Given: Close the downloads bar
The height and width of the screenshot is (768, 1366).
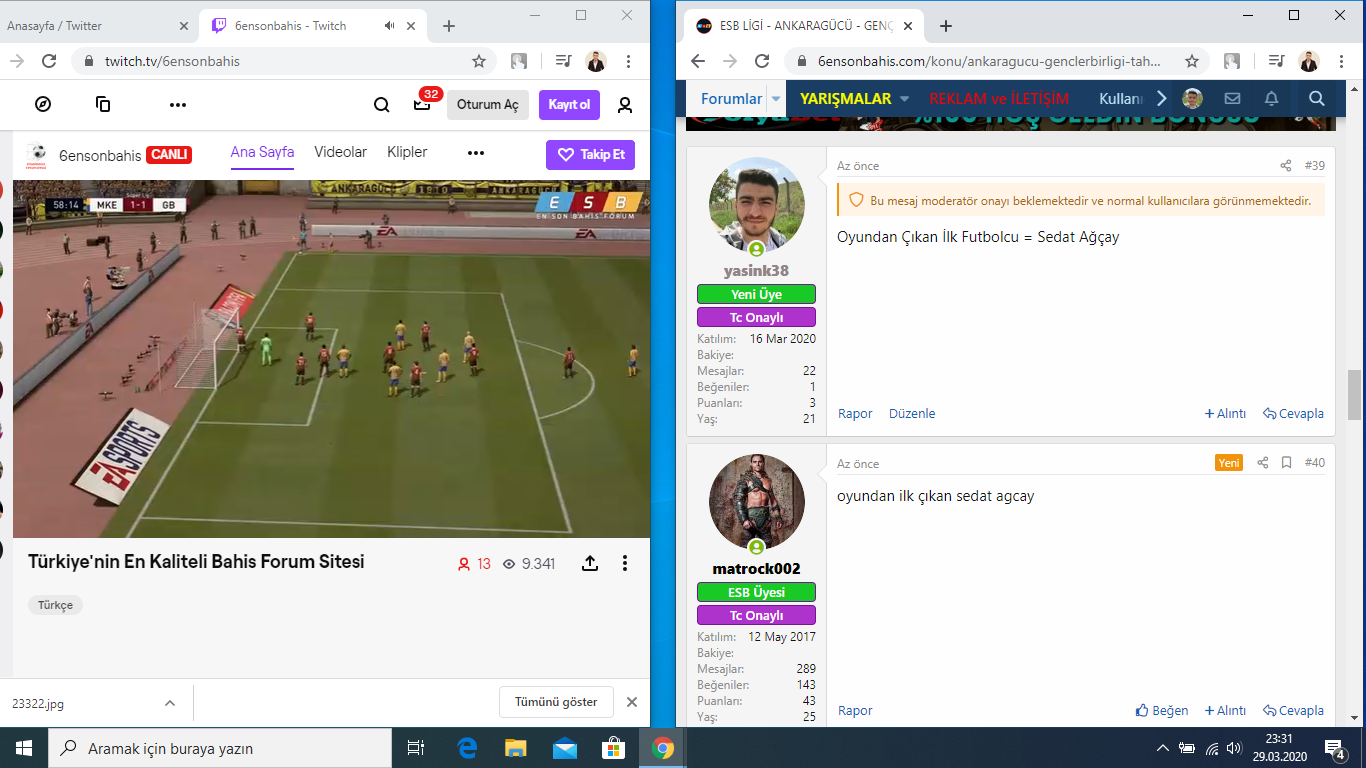Looking at the screenshot, I should tap(632, 702).
